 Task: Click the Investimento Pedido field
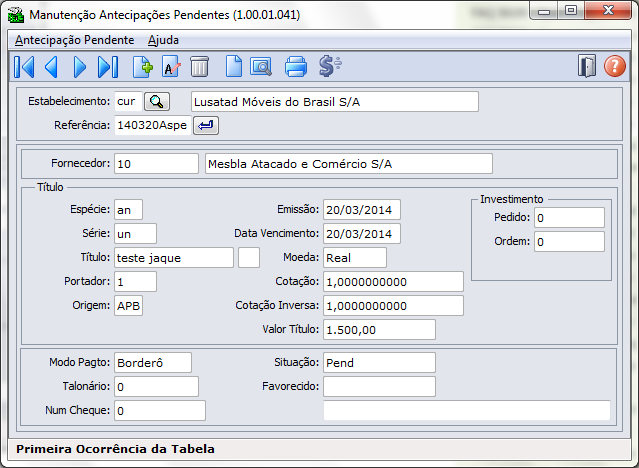569,218
